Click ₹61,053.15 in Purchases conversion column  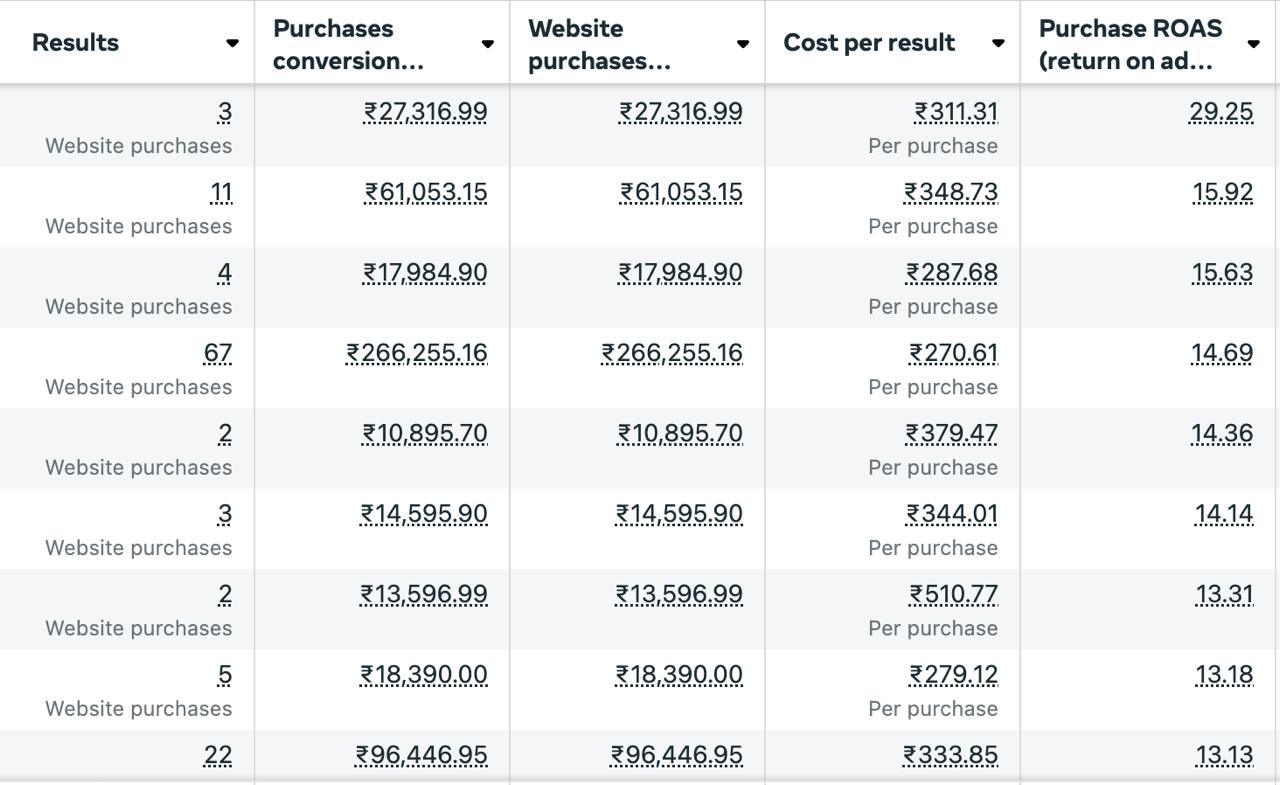click(426, 192)
